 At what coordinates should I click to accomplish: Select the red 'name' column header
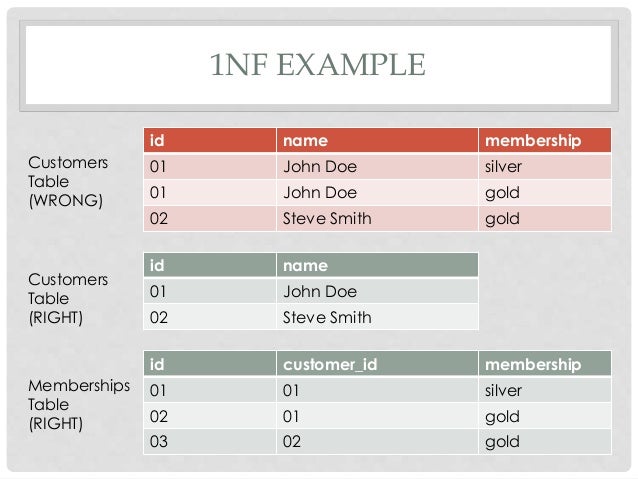377,140
